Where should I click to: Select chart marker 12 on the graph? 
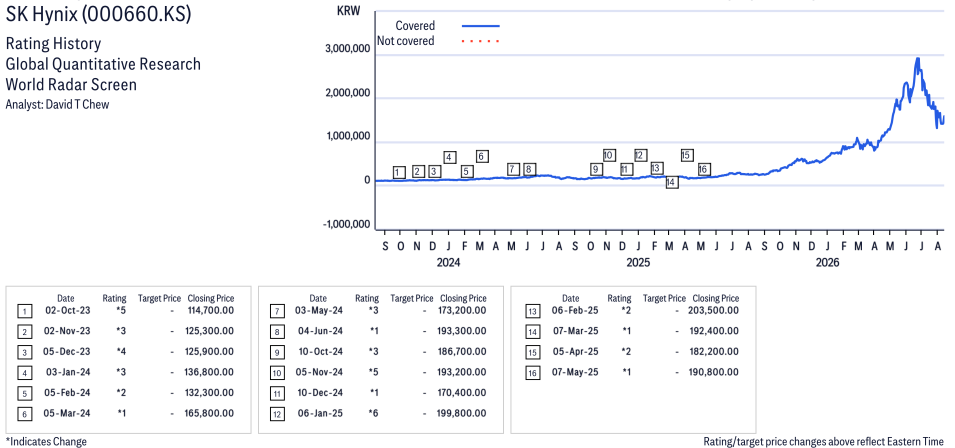(640, 155)
